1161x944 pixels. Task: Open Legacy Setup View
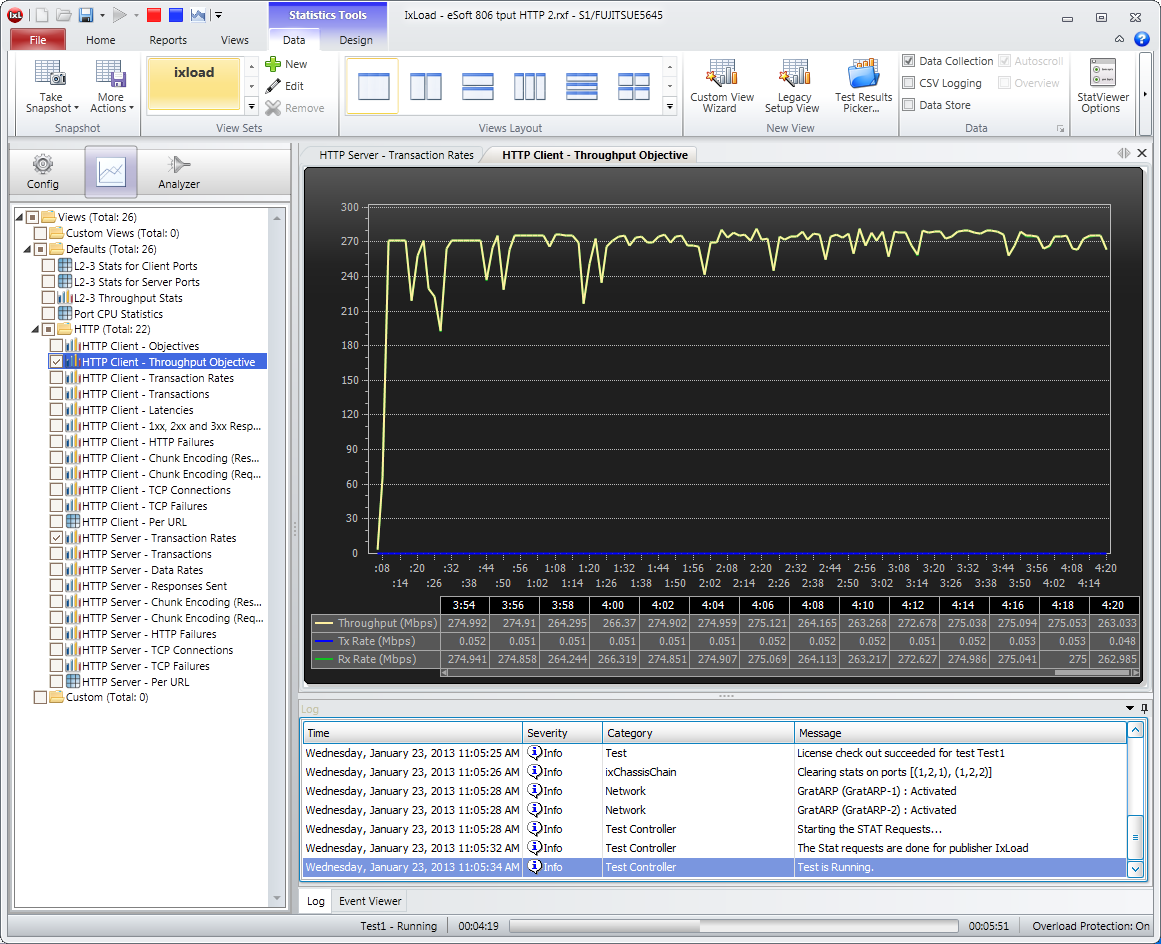point(792,86)
